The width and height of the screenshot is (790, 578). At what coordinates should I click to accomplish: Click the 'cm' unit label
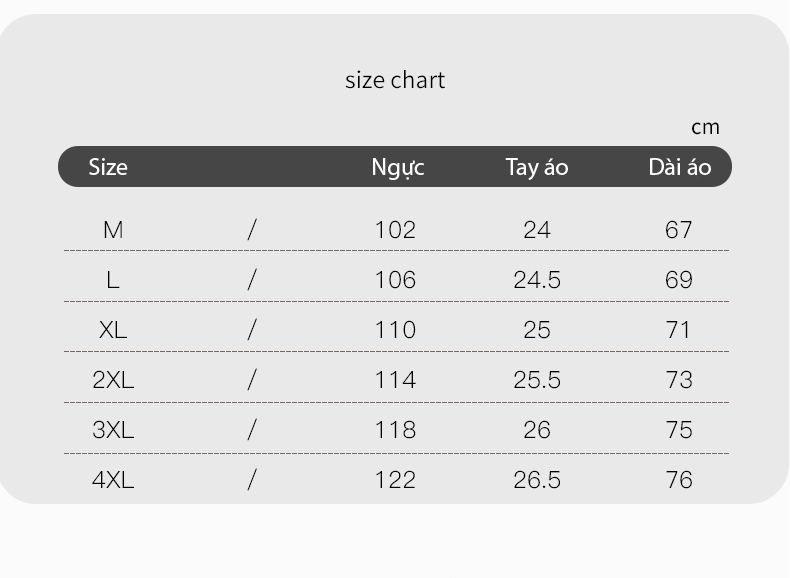pos(705,127)
